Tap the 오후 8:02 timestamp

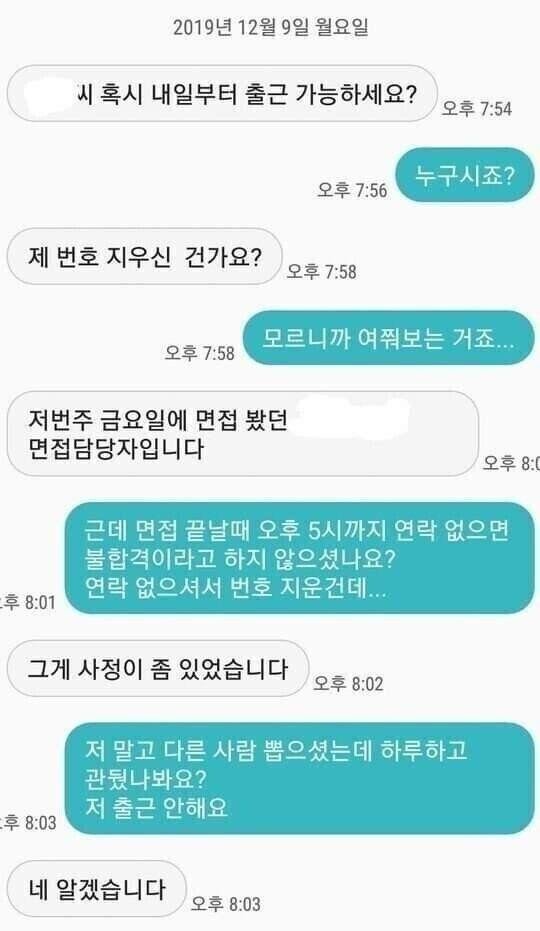click(348, 684)
